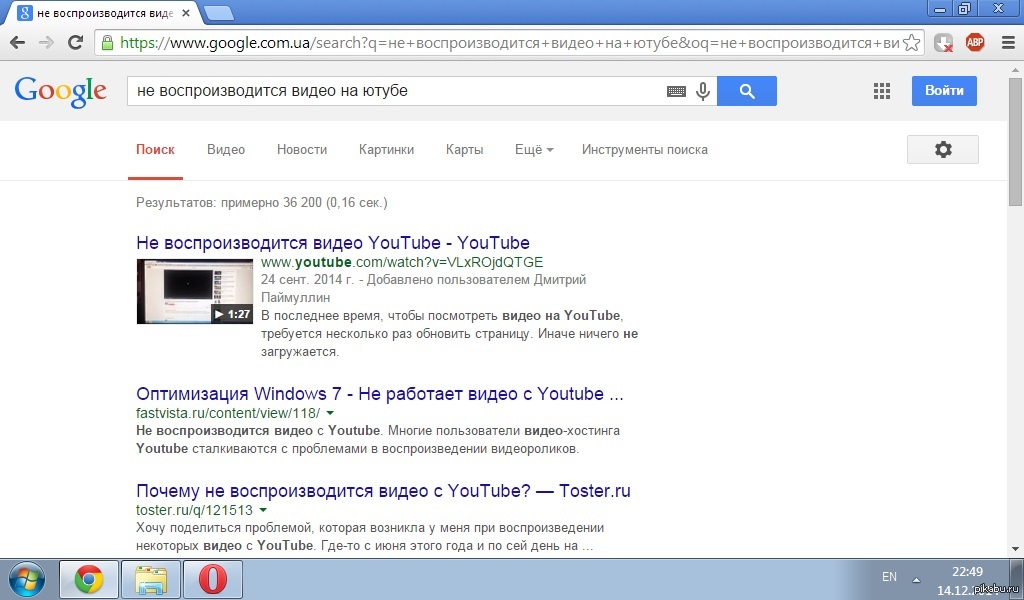Click the scrollbar up arrow

tap(1016, 69)
